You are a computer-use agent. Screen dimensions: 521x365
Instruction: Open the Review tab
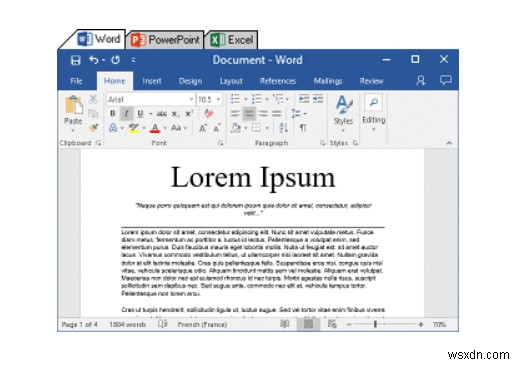(x=372, y=81)
